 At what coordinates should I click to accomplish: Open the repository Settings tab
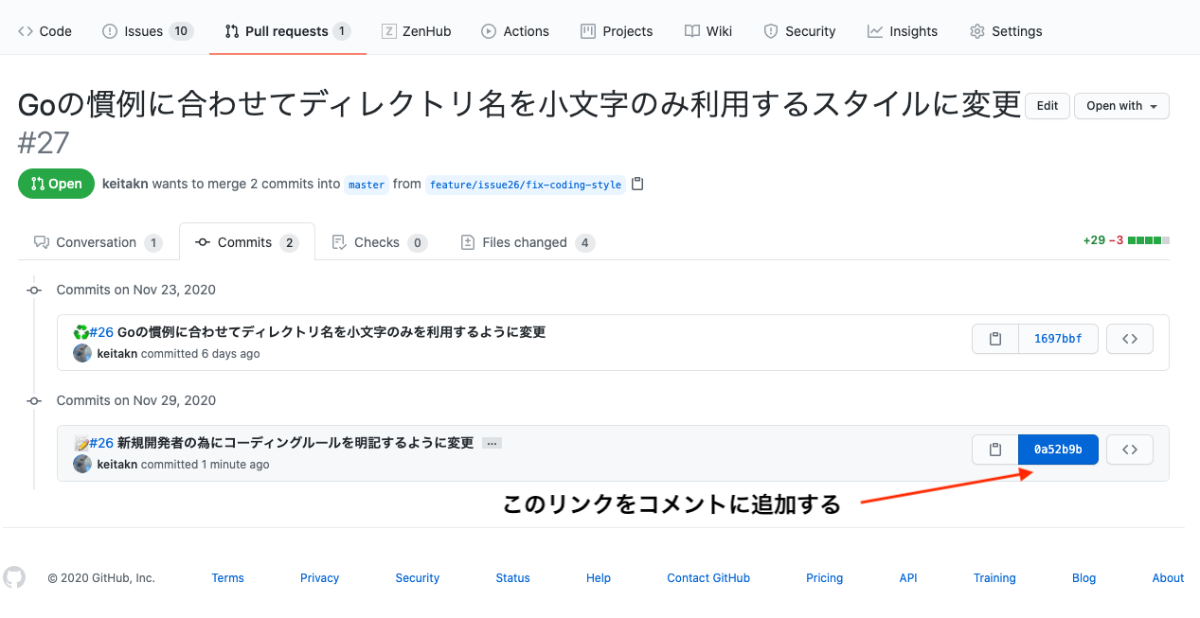pos(1006,31)
